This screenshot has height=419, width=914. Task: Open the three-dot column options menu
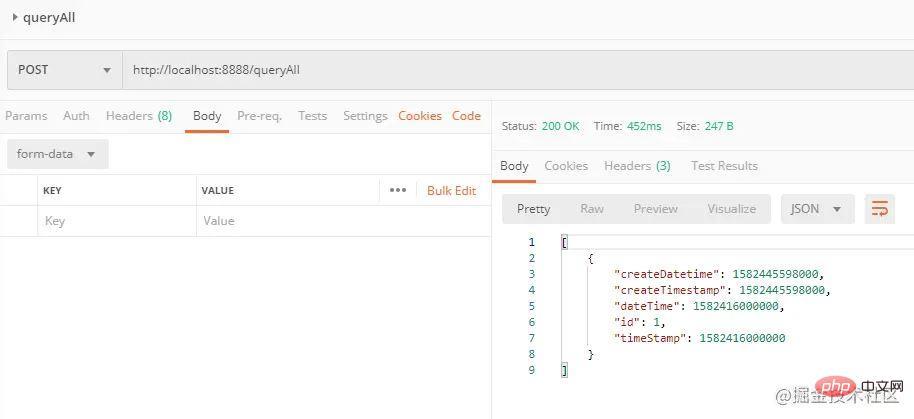coord(398,190)
